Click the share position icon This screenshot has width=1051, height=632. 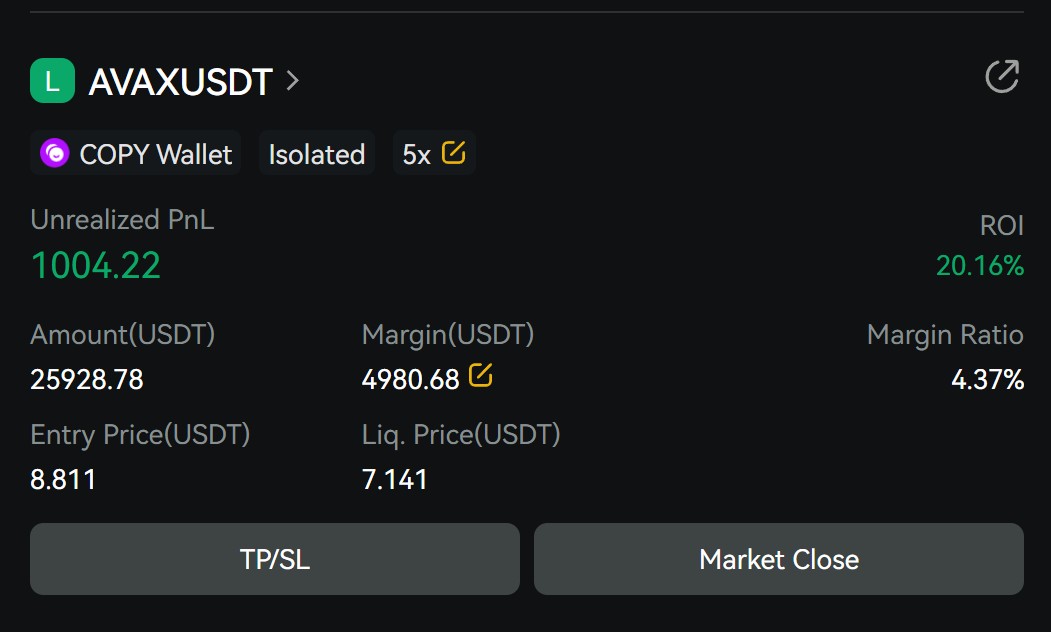(x=1001, y=77)
